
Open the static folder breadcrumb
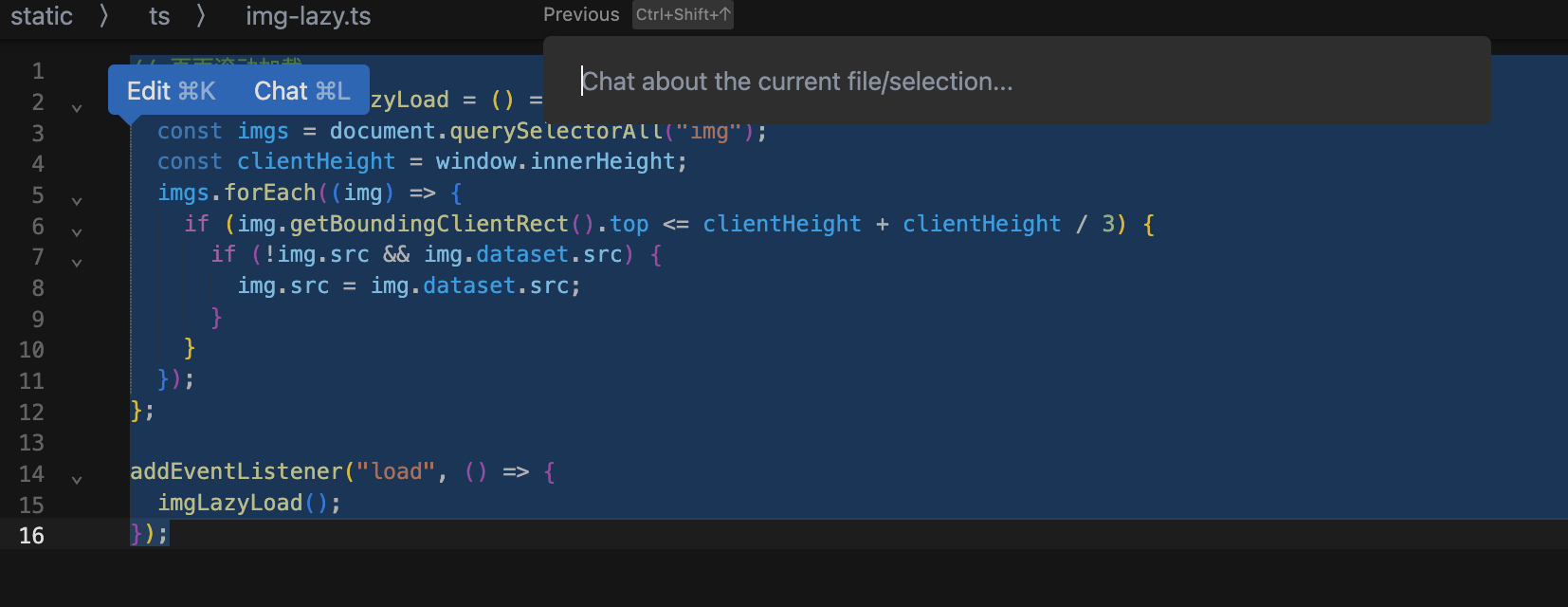(42, 16)
